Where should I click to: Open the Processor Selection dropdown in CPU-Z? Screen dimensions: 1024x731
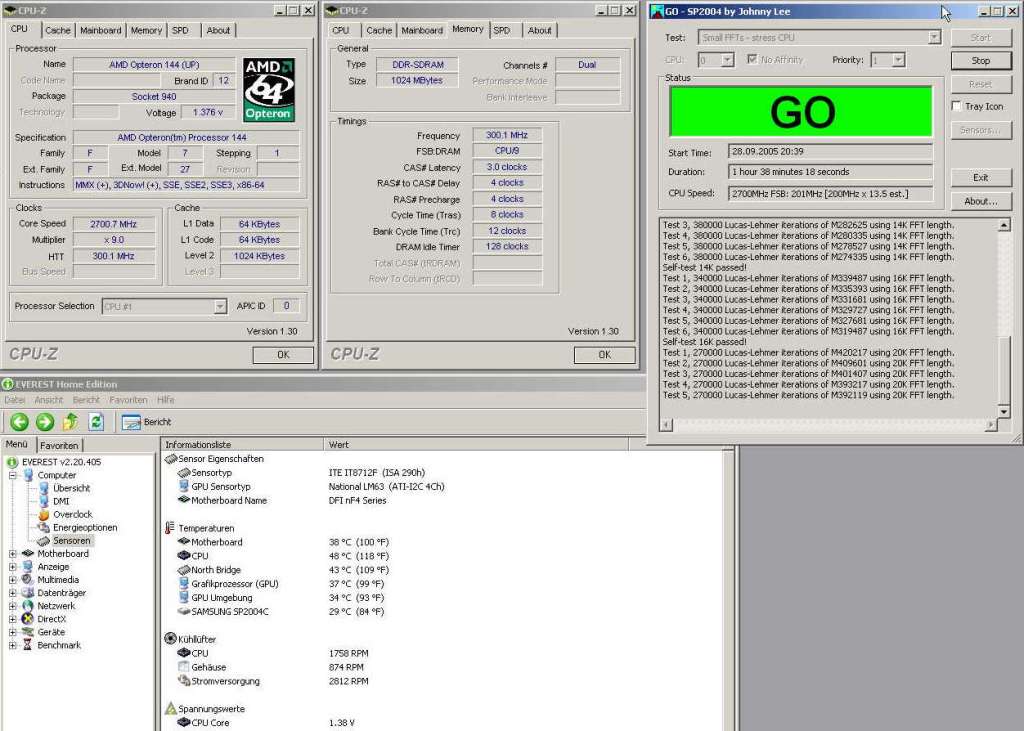220,306
